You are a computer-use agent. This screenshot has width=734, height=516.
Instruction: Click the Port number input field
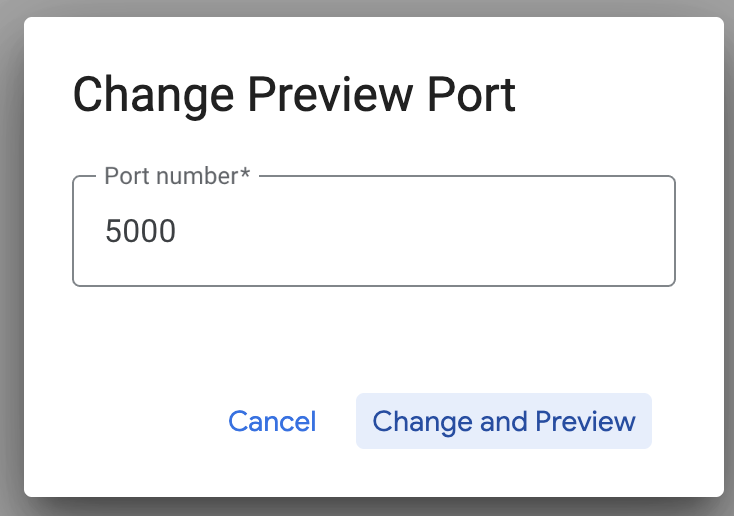pyautogui.click(x=373, y=232)
